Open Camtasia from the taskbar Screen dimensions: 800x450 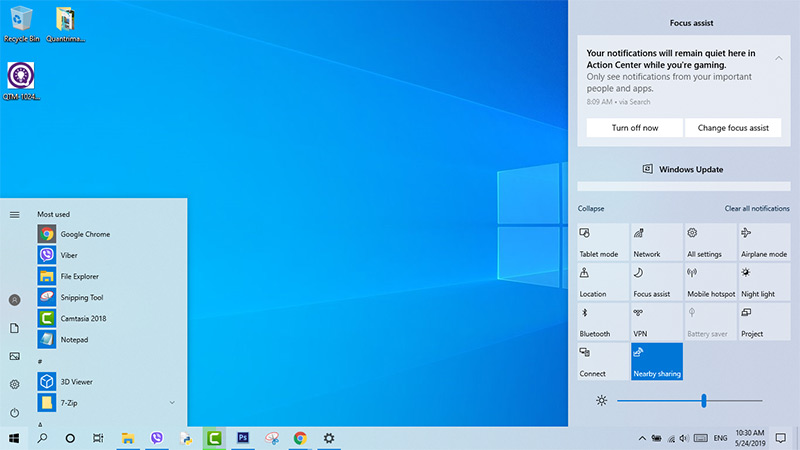click(214, 438)
